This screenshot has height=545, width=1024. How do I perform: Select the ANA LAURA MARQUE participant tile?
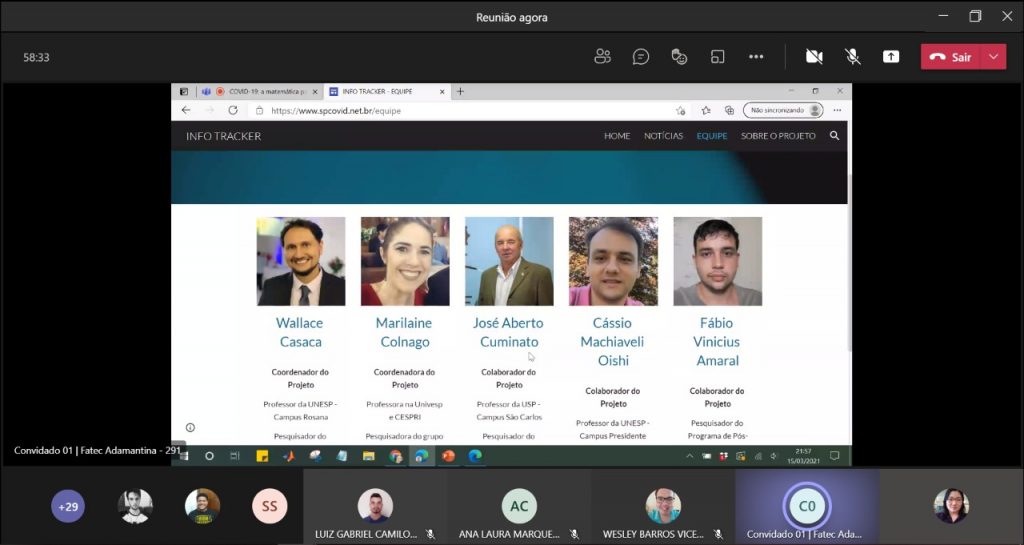(x=519, y=506)
